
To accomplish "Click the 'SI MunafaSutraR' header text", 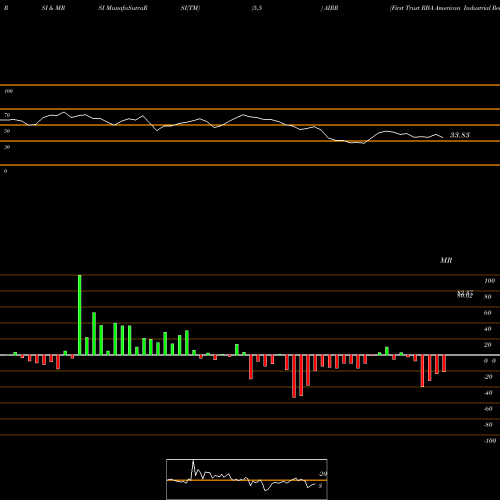I will 123,8.
